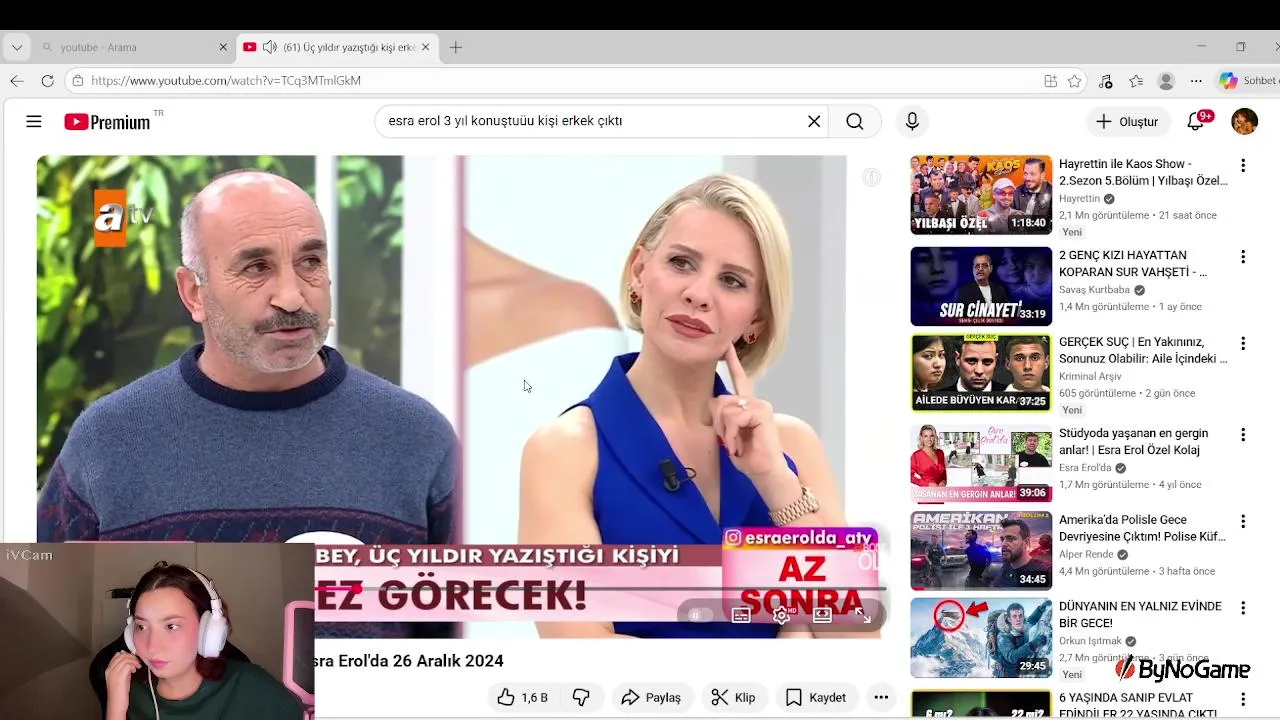Open options for Dünyanın En Yalnız video

1243,608
